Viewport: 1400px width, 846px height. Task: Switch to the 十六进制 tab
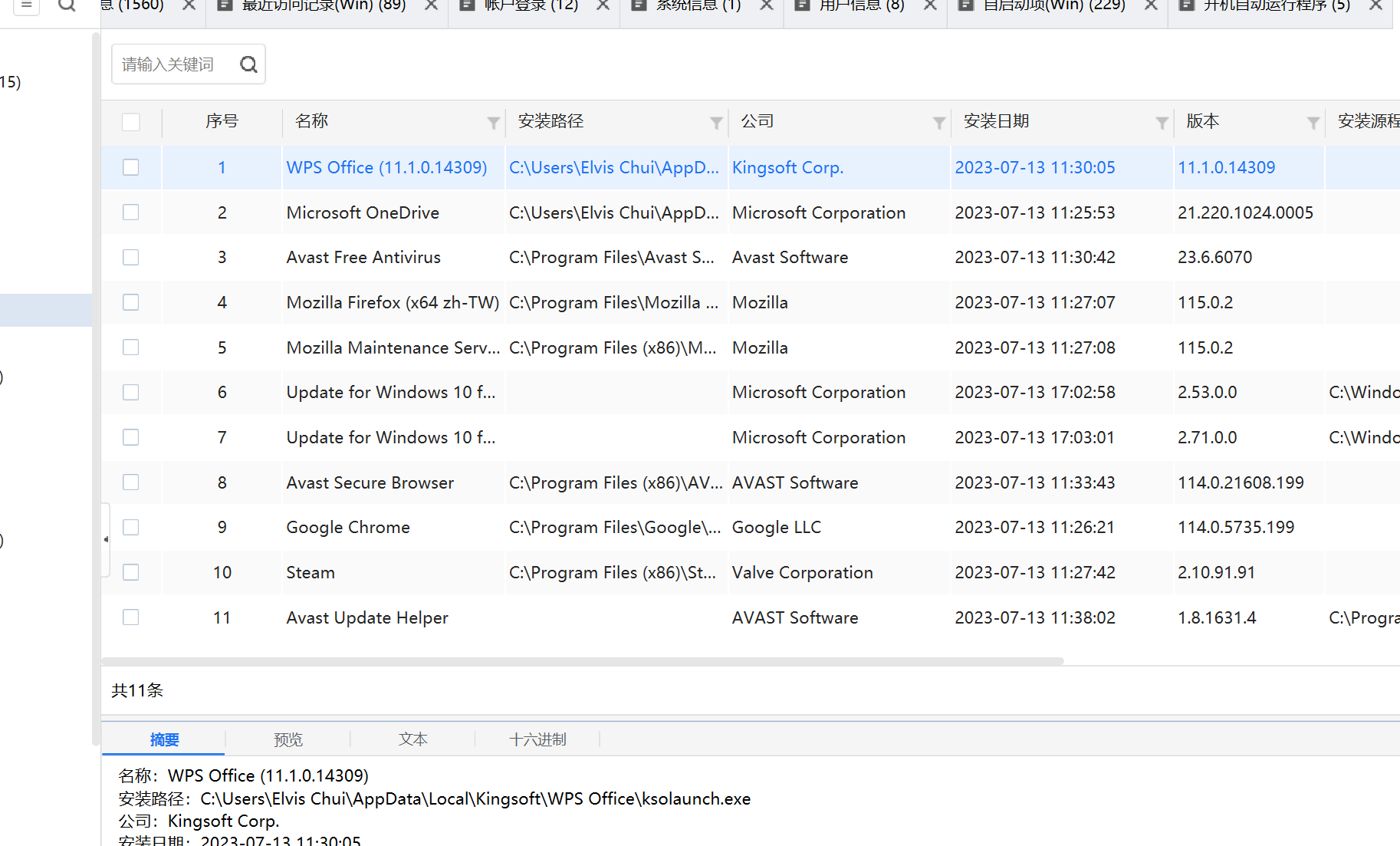pos(537,739)
